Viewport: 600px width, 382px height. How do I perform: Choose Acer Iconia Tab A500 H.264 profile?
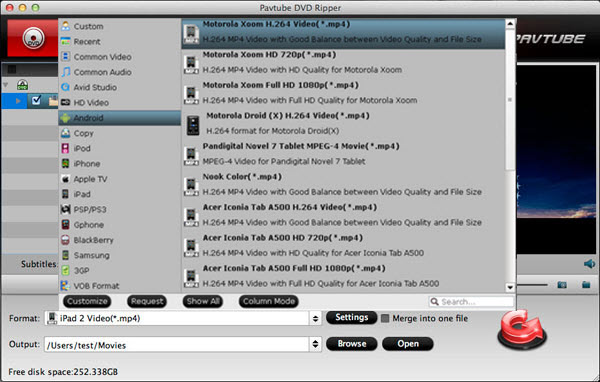343,217
